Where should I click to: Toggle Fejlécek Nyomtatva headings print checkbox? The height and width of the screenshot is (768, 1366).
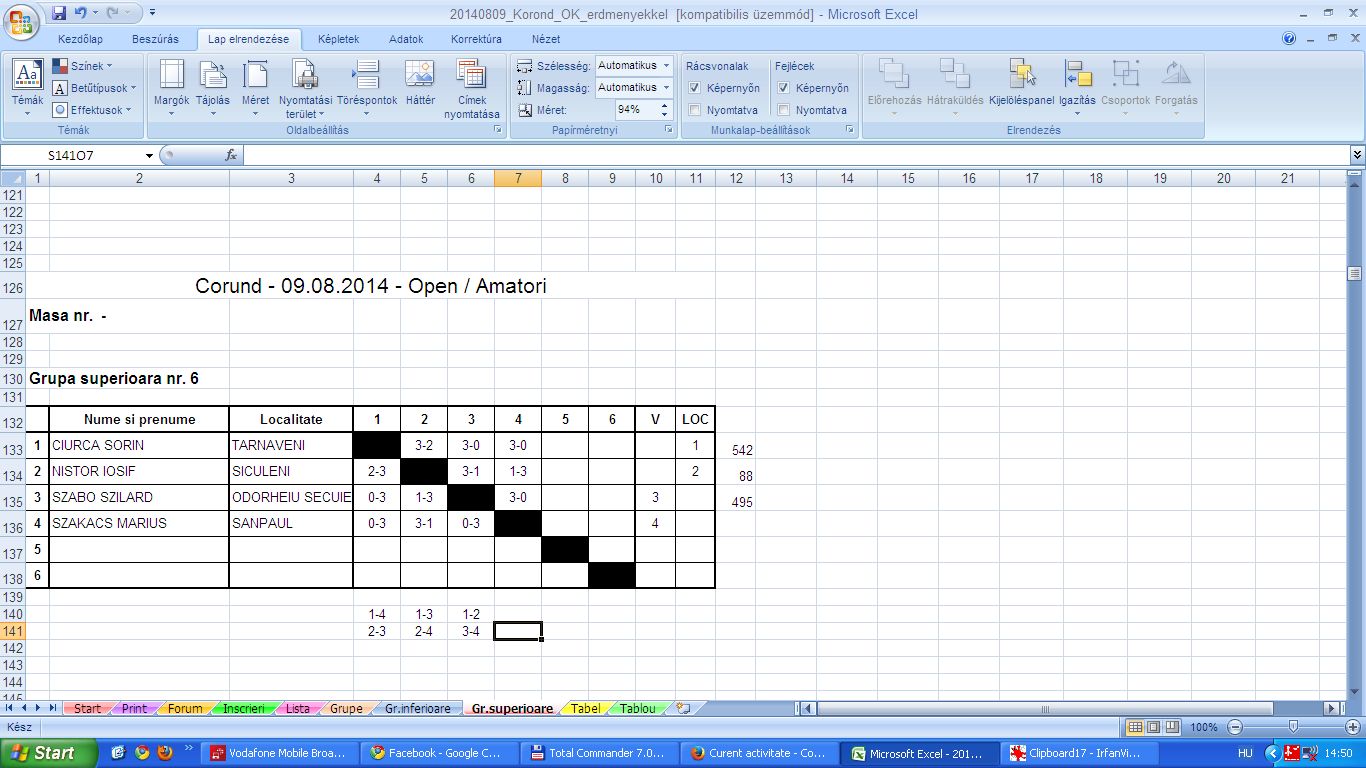(x=784, y=110)
